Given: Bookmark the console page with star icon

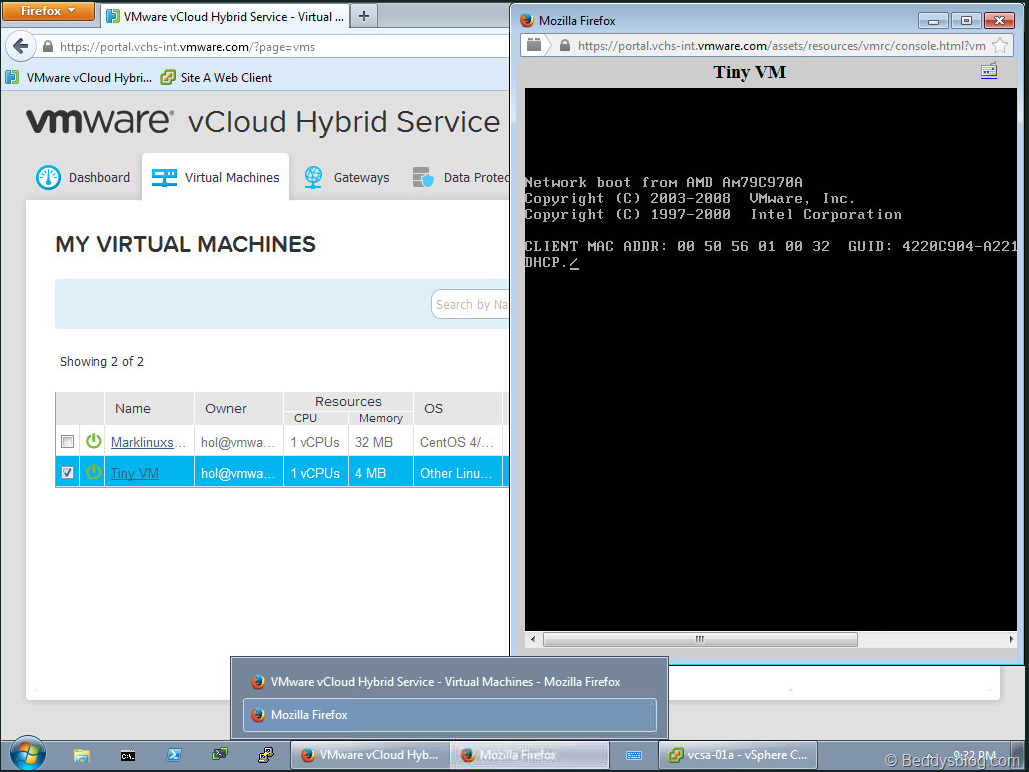Looking at the screenshot, I should click(1000, 45).
